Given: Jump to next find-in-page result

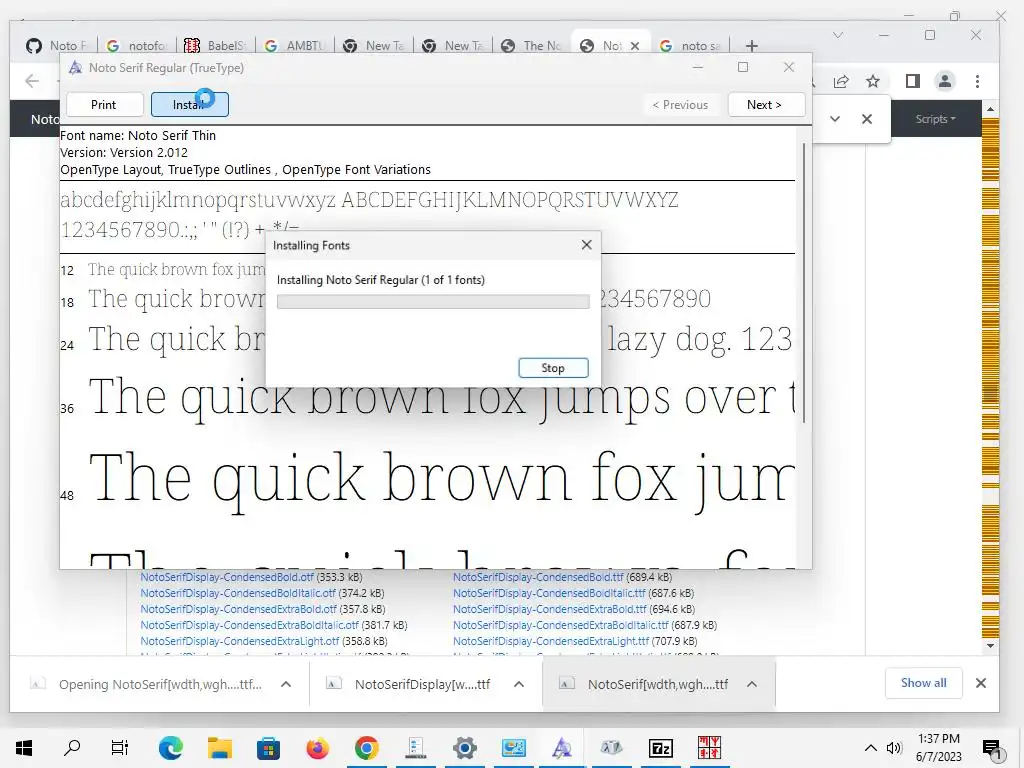Looking at the screenshot, I should [835, 119].
